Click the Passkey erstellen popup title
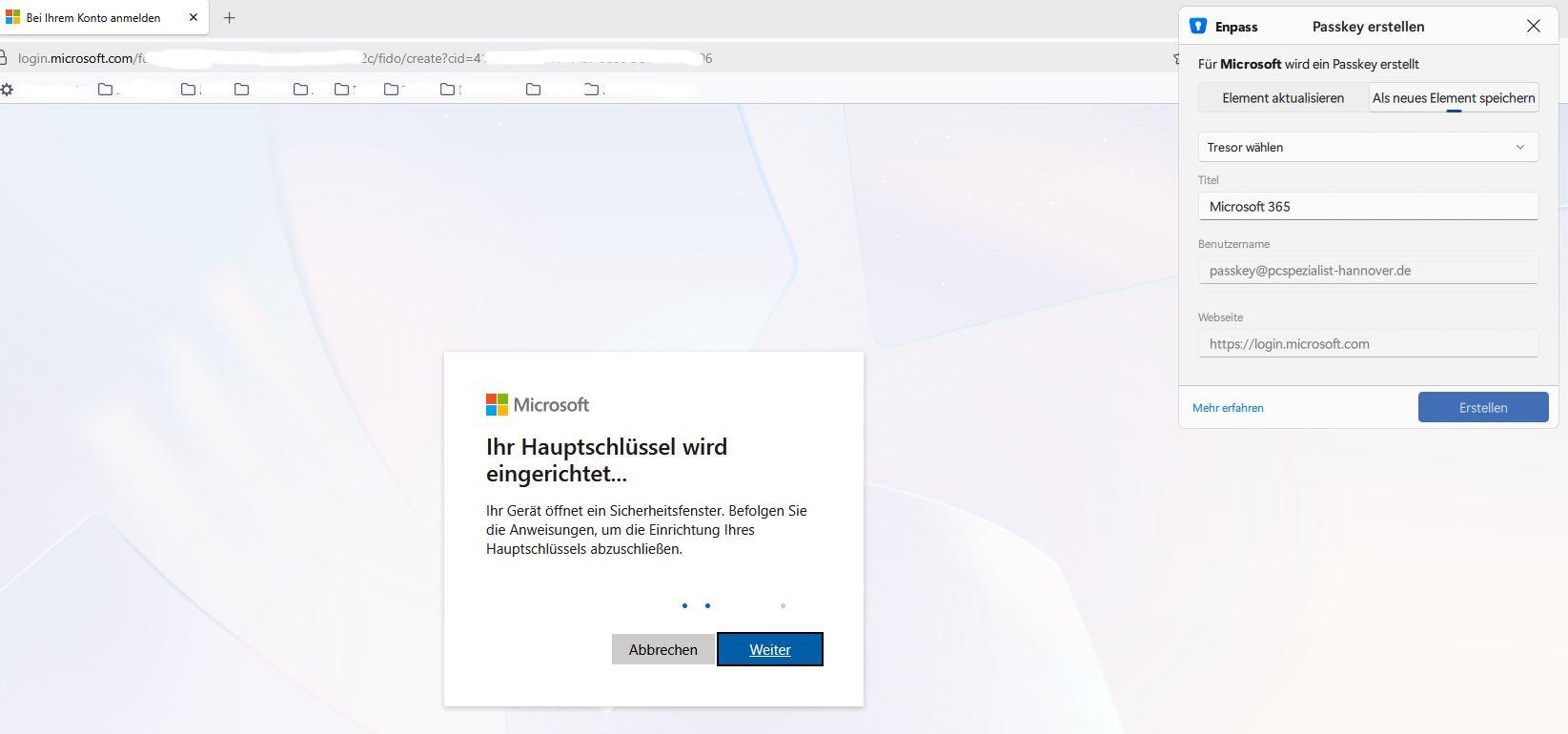 1368,27
